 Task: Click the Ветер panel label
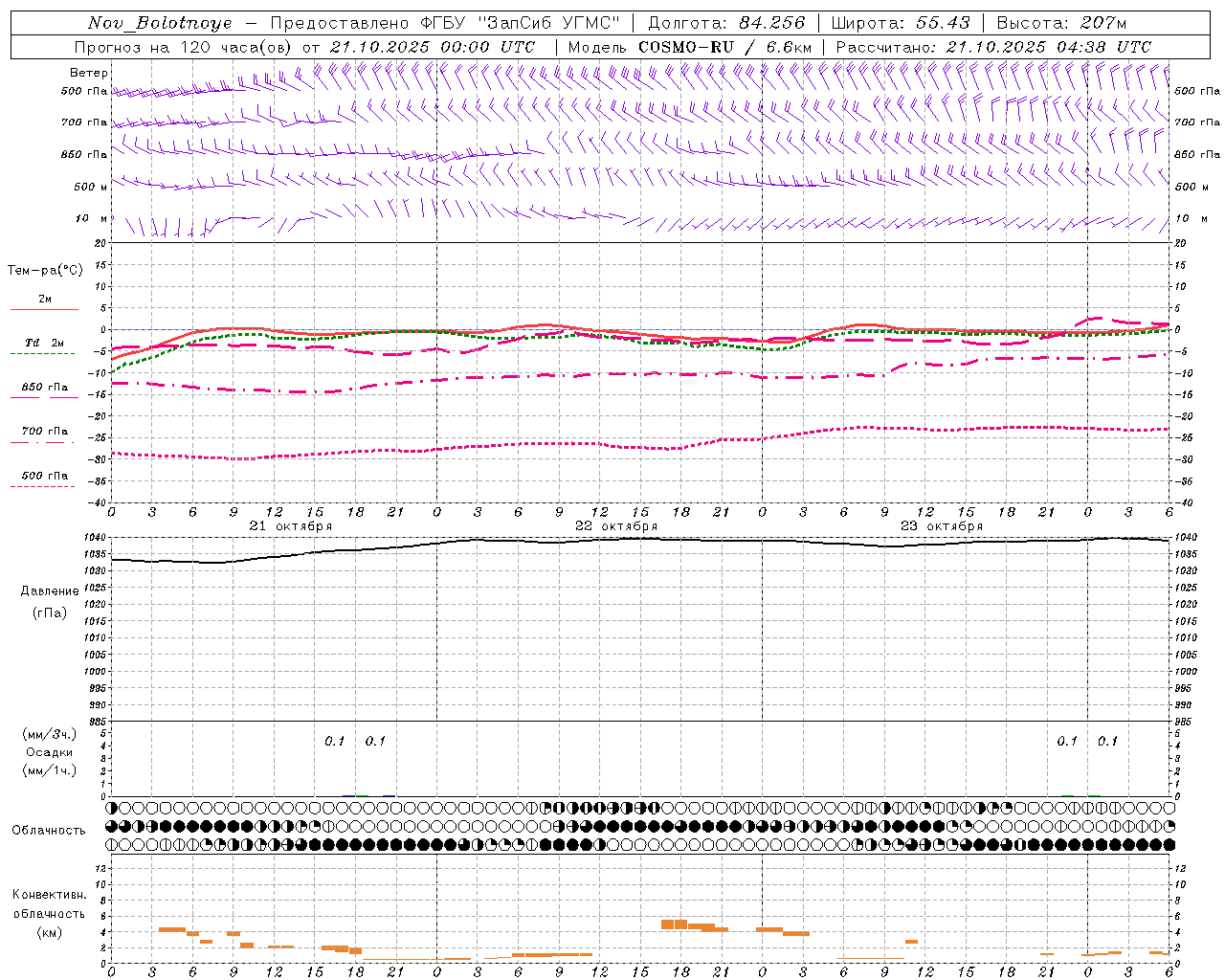(89, 73)
